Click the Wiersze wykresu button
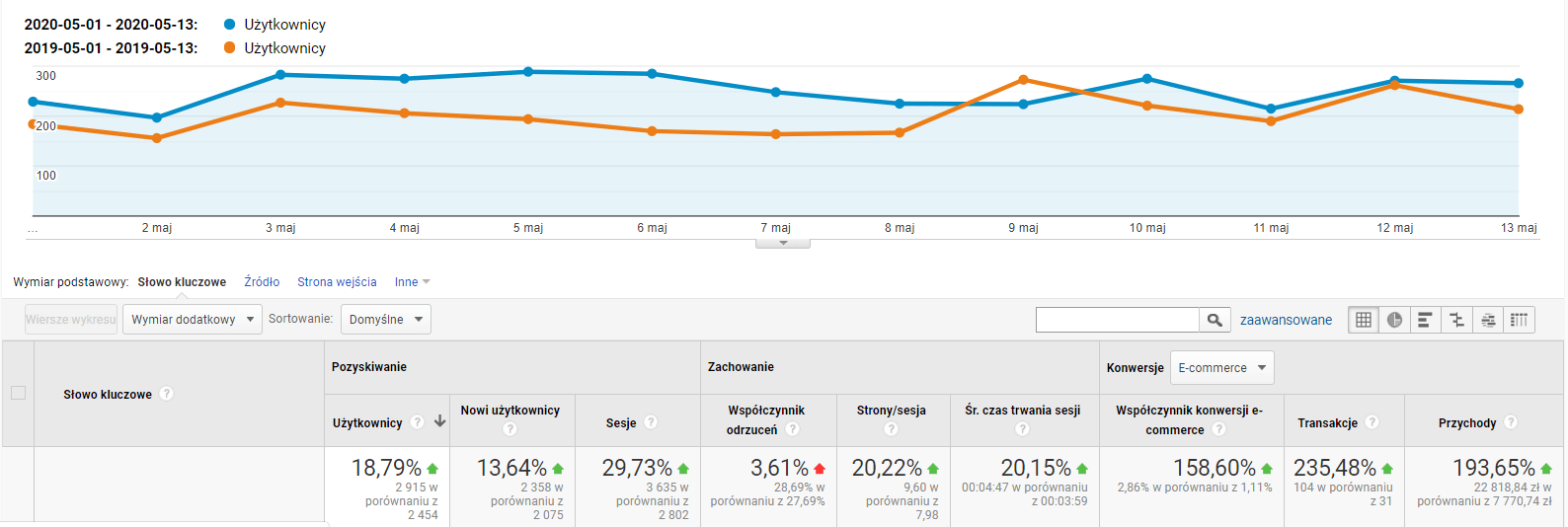The width and height of the screenshot is (1568, 527). (71, 320)
